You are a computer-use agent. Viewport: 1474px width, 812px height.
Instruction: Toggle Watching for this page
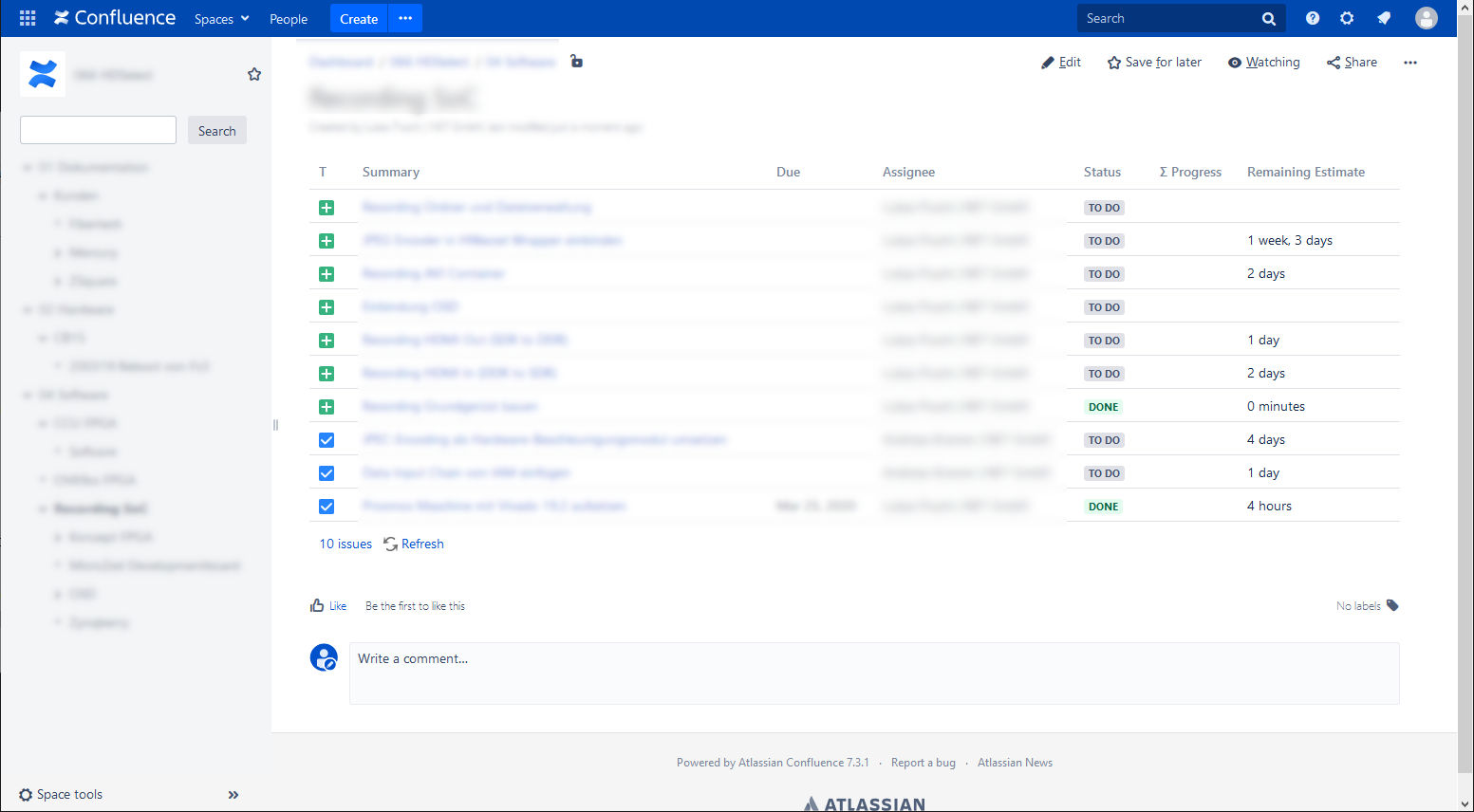tap(1263, 62)
